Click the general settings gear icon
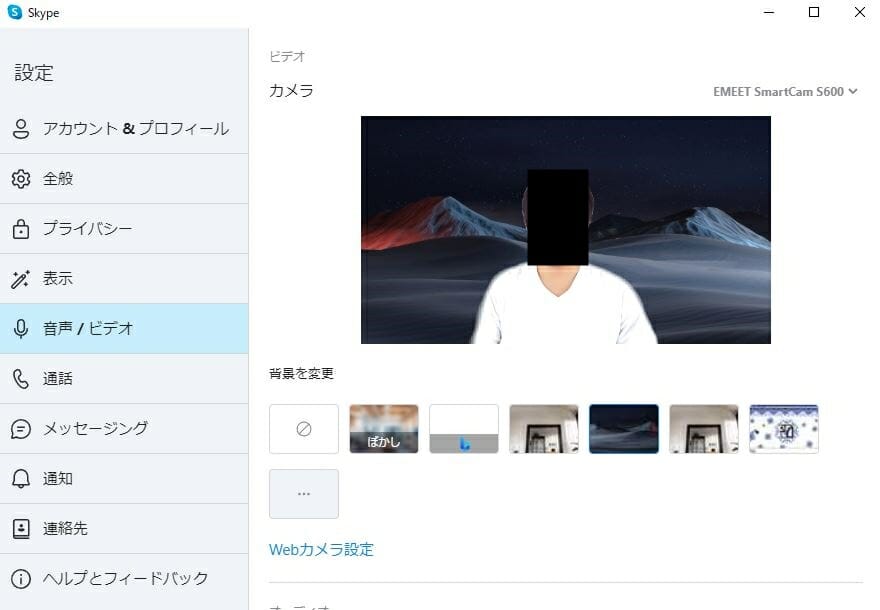 click(x=20, y=179)
